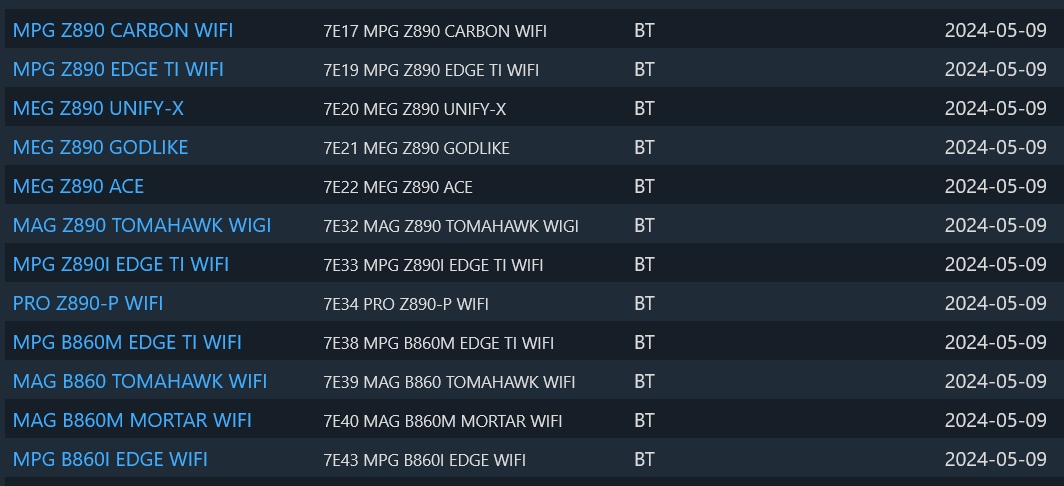Click the 7E21 MEG Z890 GODLIKE description
Screen dimensions: 1064x486
point(416,148)
